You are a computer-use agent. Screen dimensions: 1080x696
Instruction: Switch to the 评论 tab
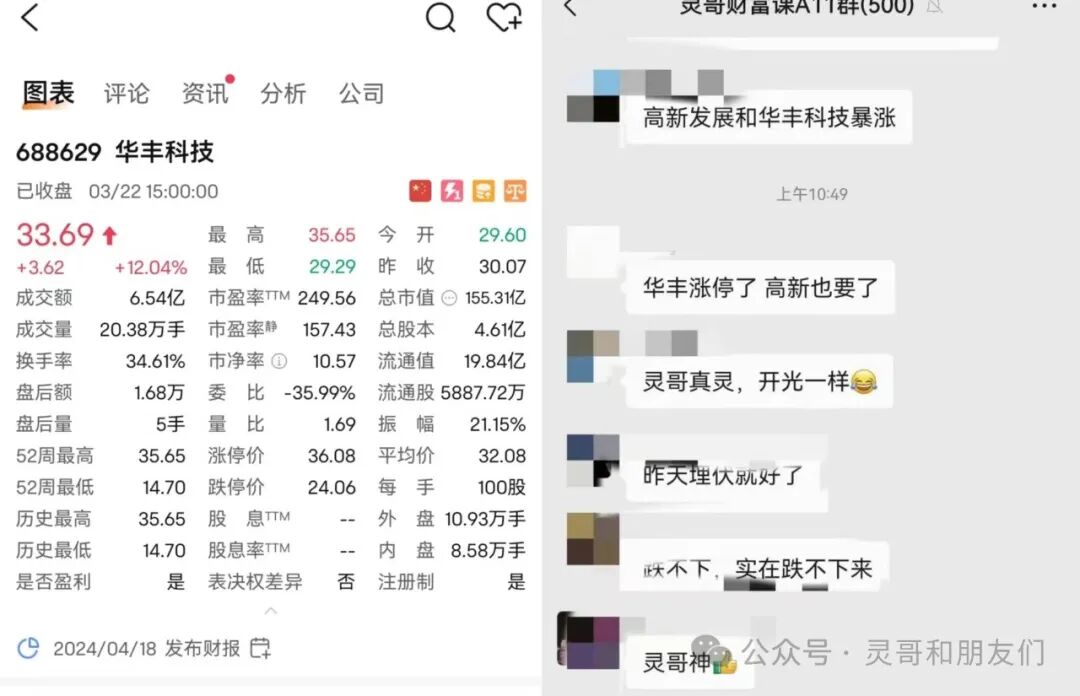(x=127, y=94)
